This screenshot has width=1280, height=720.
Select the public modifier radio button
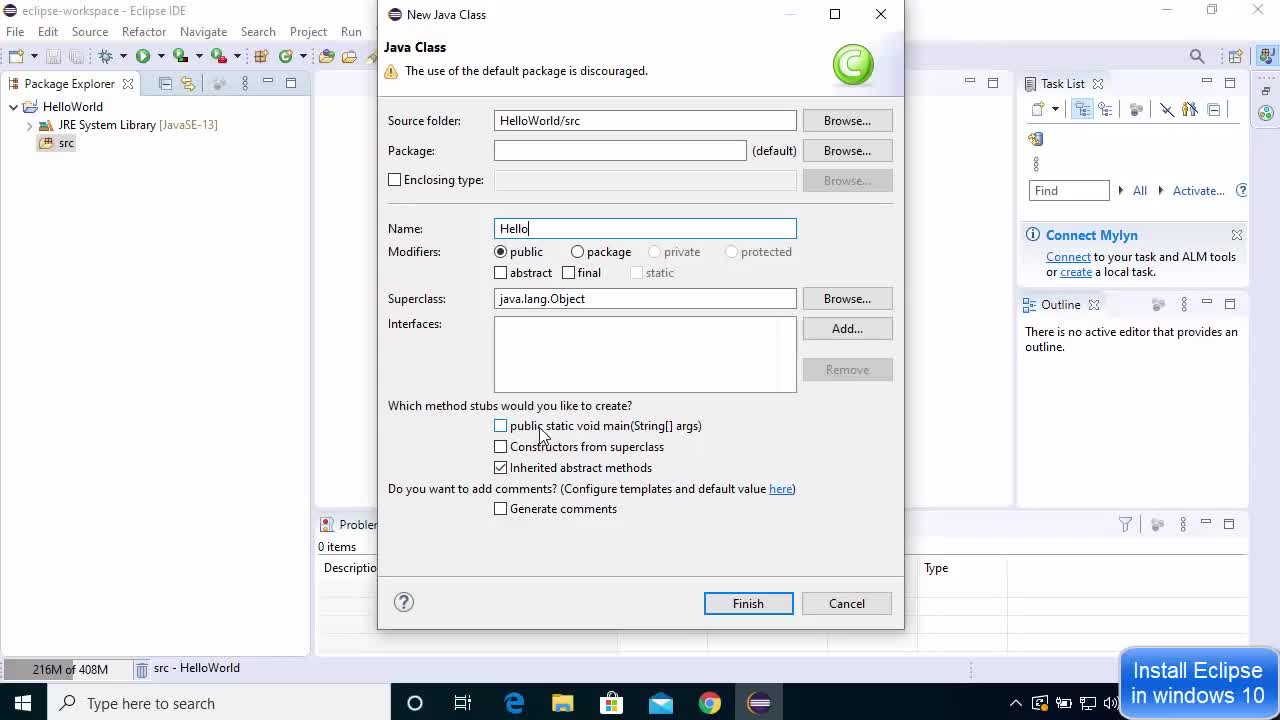[501, 252]
